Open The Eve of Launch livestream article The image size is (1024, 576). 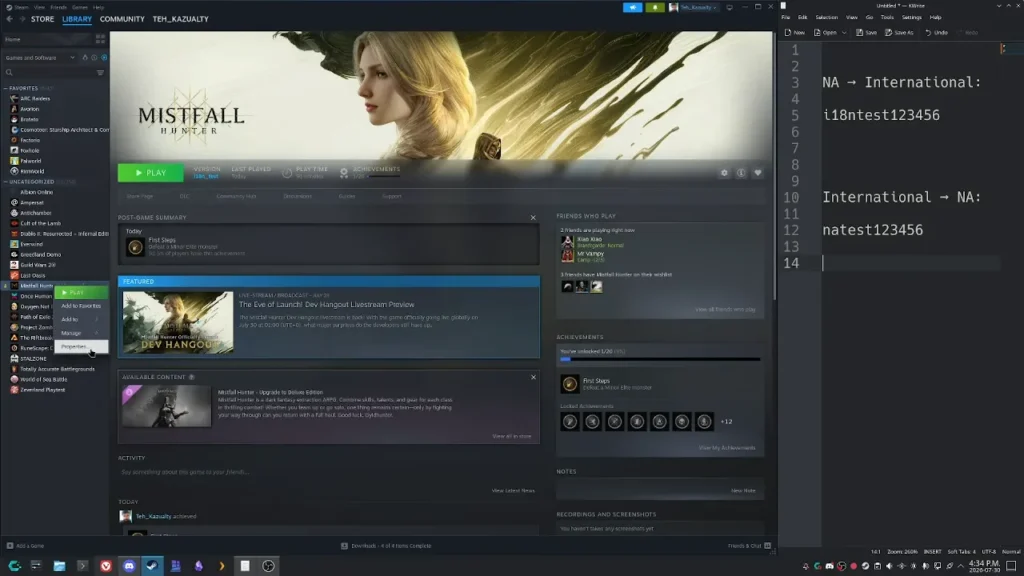[x=327, y=304]
